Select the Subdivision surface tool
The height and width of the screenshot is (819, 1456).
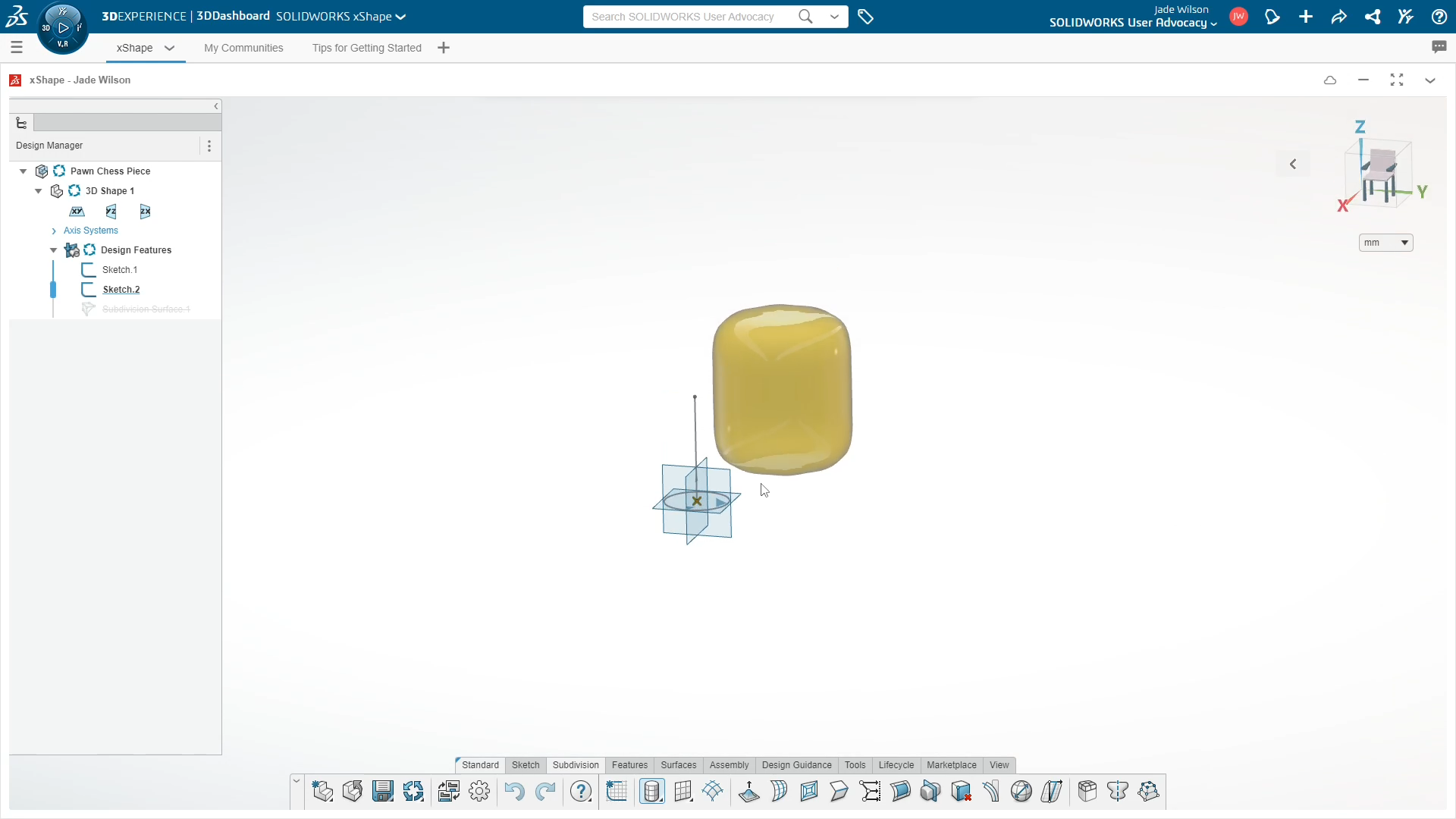[651, 791]
